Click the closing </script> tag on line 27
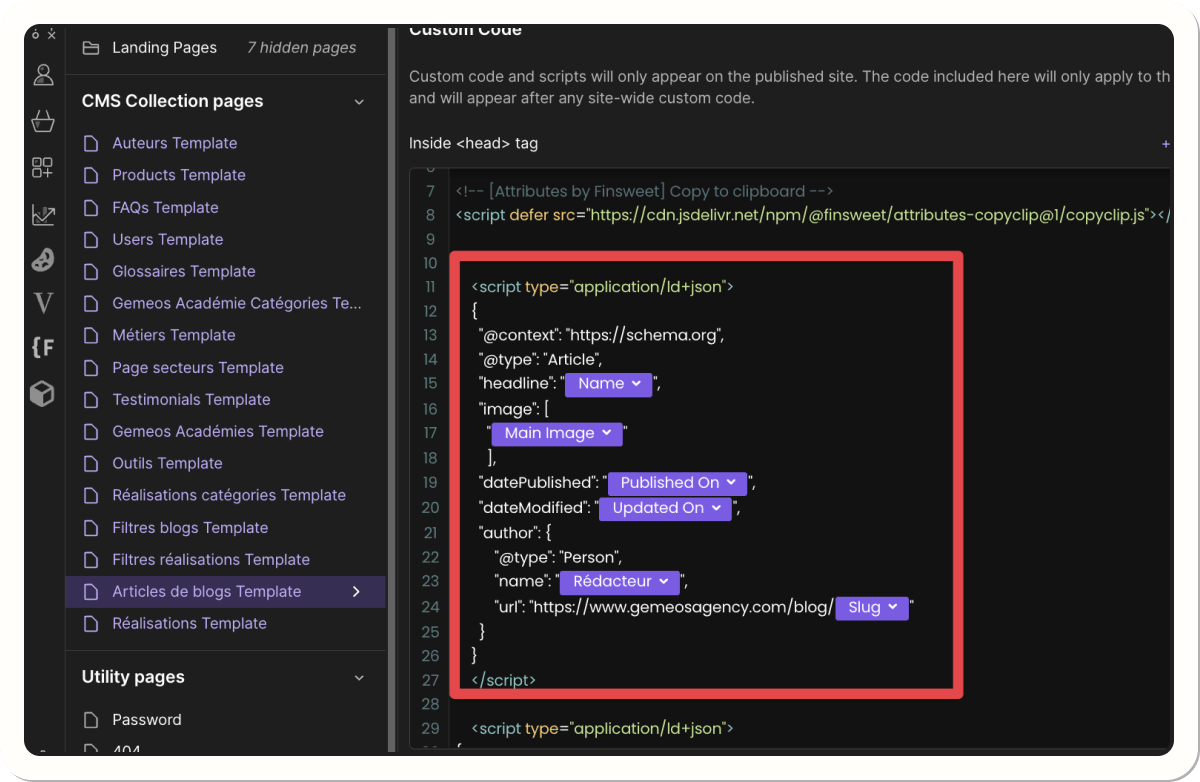 pyautogui.click(x=503, y=680)
